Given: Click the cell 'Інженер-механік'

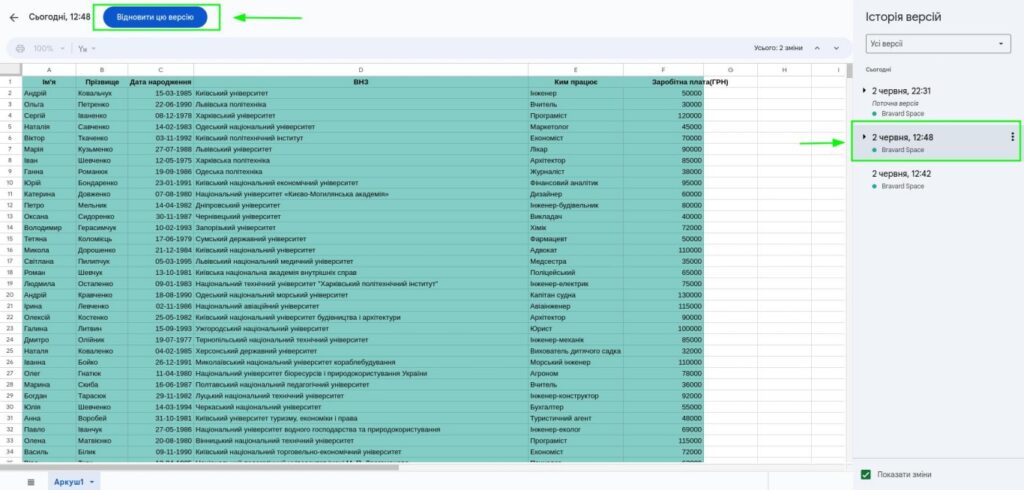Looking at the screenshot, I should tap(575, 340).
